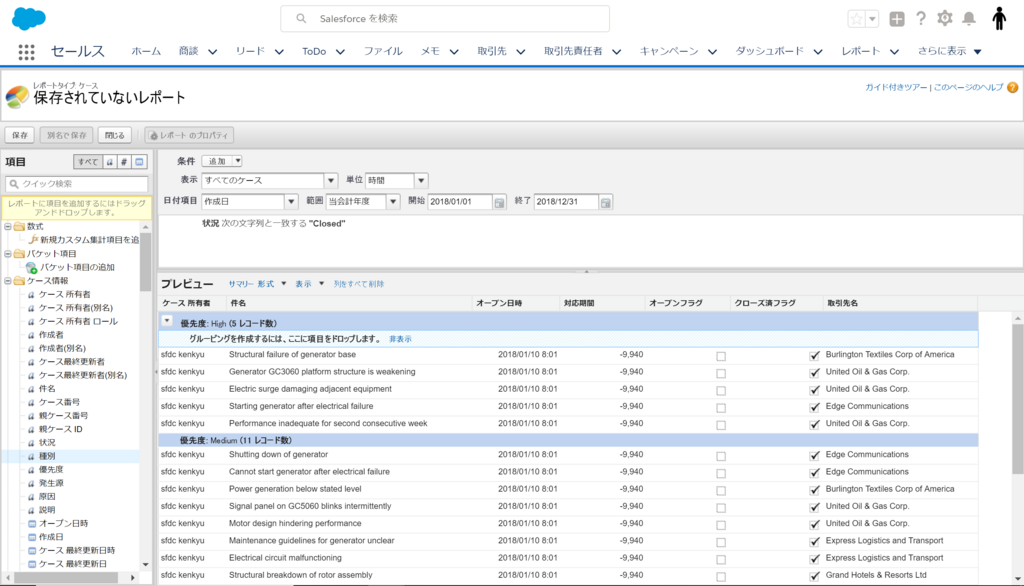Image resolution: width=1024 pixels, height=586 pixels.
Task: Select the 優先度 field in tree
Action: pyautogui.click(x=51, y=470)
